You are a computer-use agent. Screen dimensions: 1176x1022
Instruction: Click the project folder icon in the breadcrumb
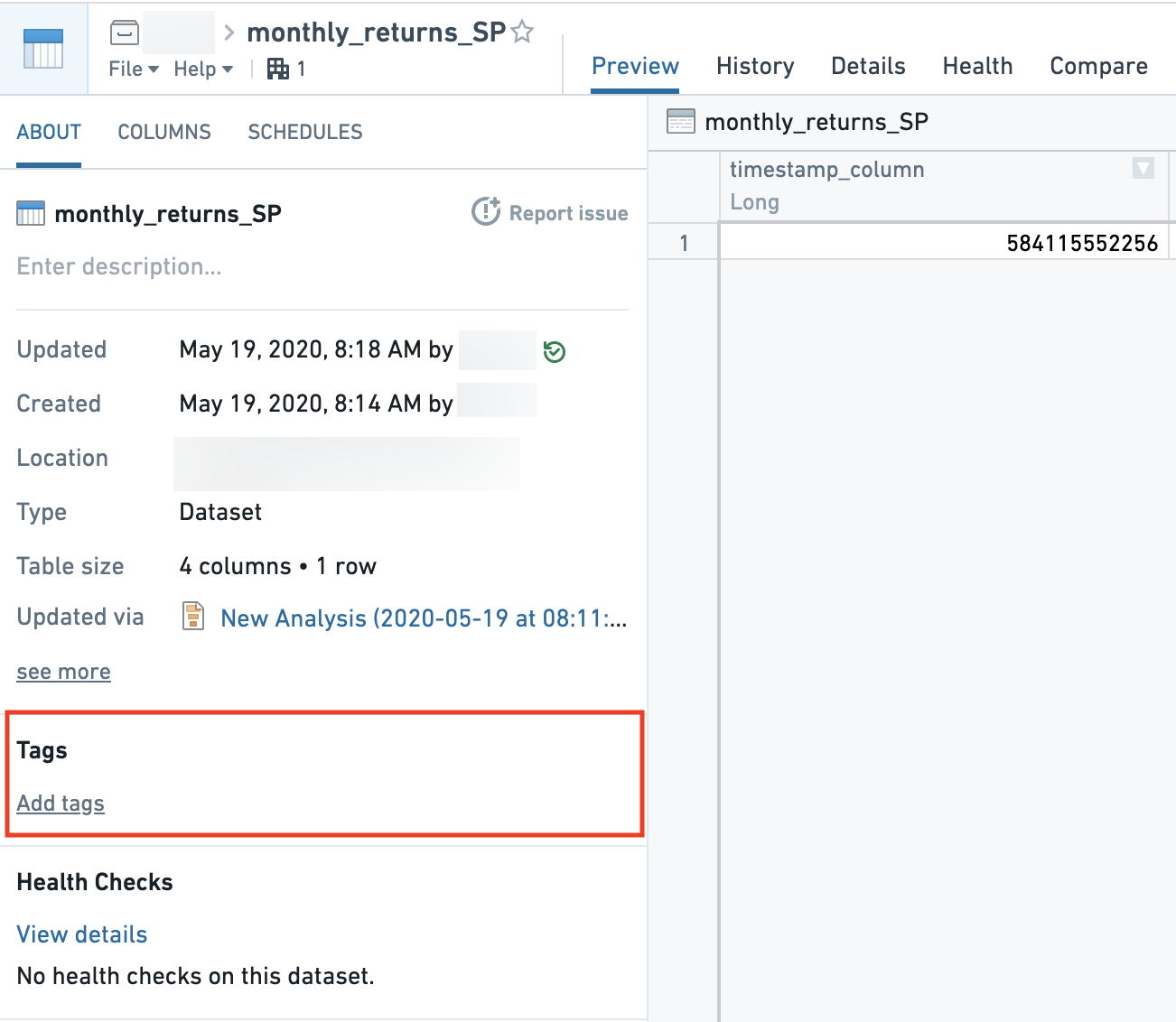125,33
